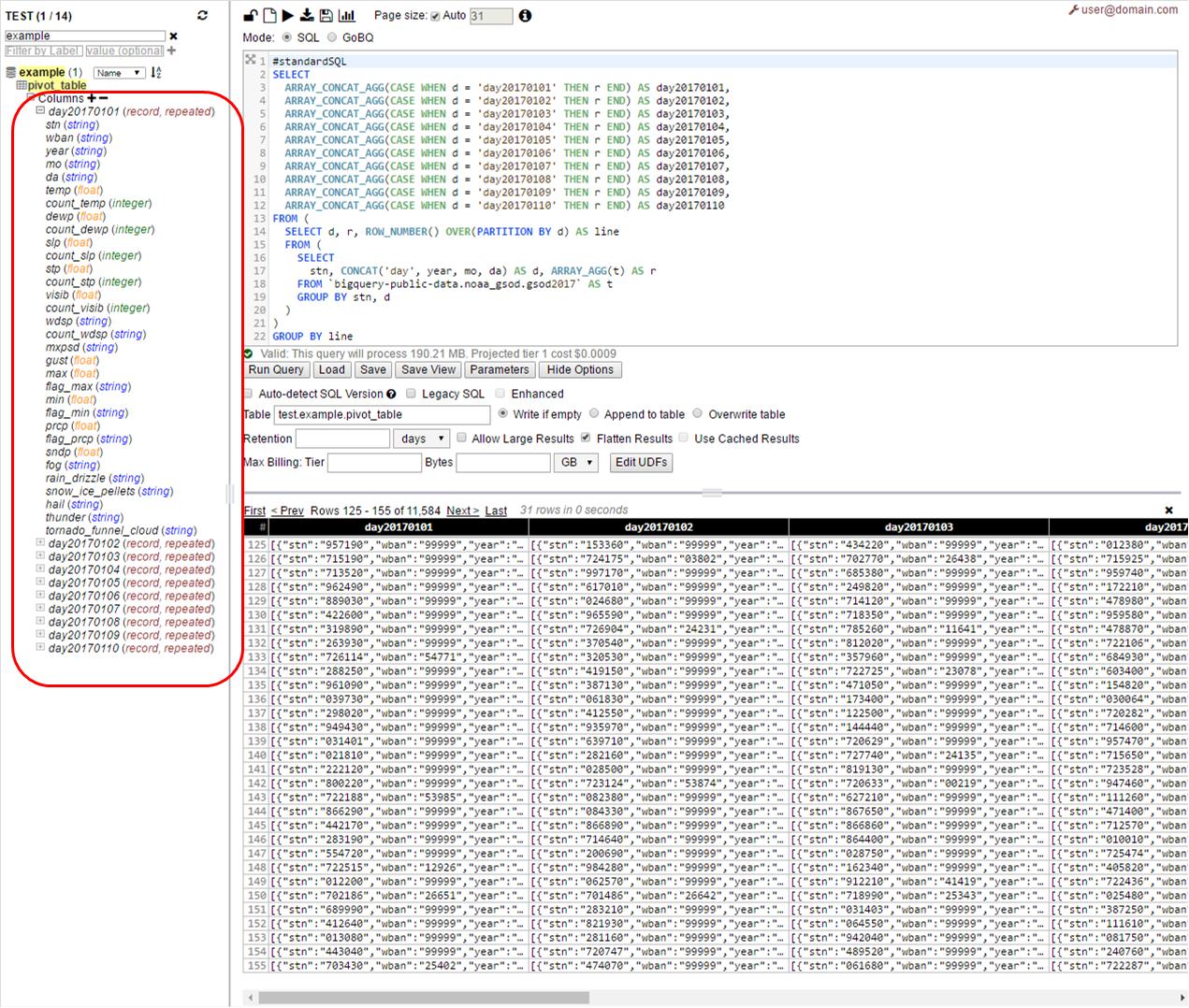Click the Retention value field

pos(342,439)
